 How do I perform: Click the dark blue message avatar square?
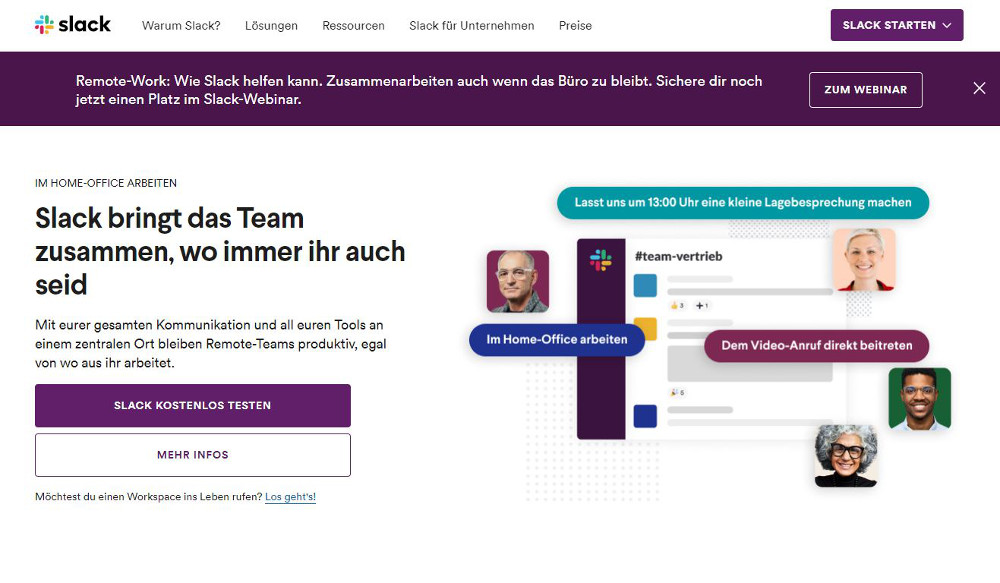645,416
